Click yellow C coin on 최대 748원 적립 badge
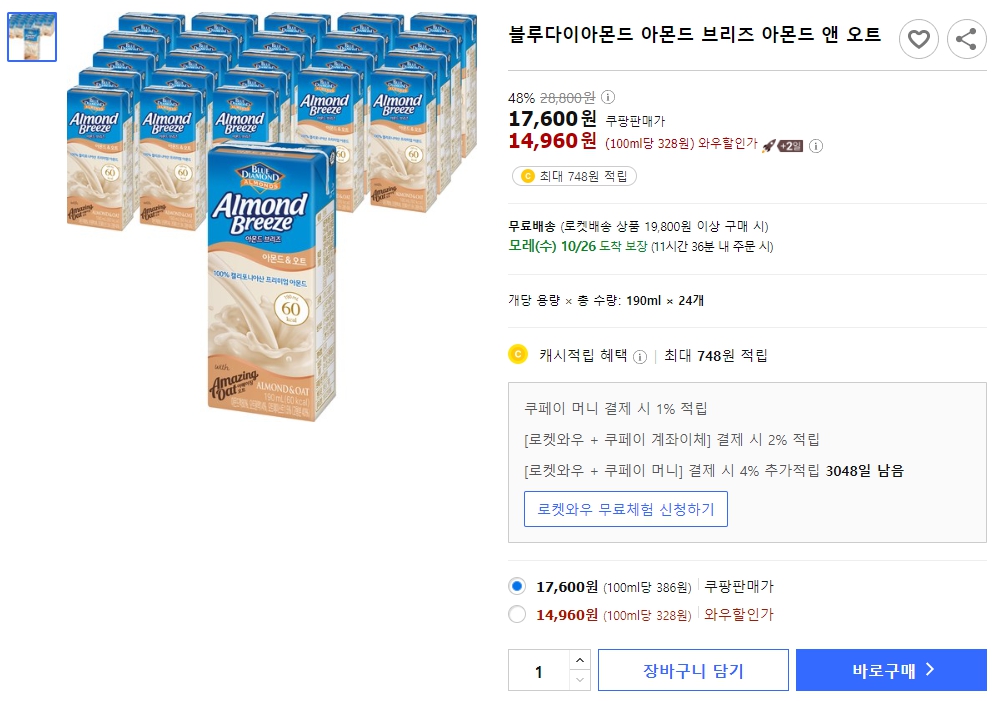The image size is (996, 701). [x=530, y=174]
